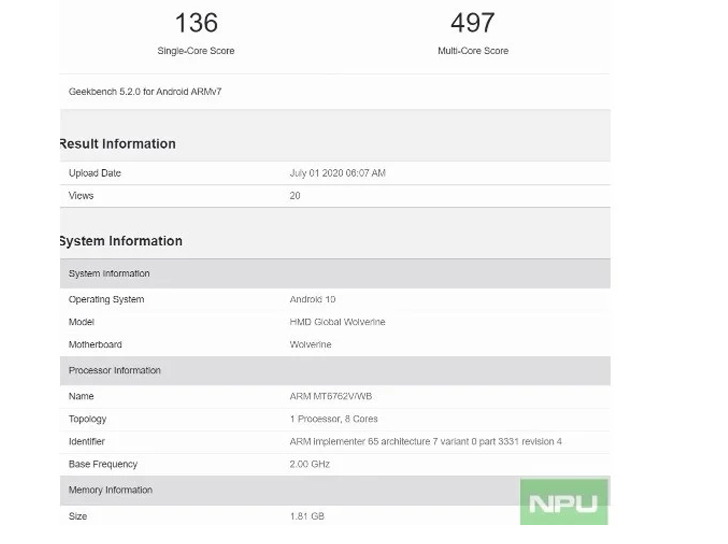The image size is (728, 544).
Task: Select the HMD Global Wolverine model value
Action: [x=338, y=322]
